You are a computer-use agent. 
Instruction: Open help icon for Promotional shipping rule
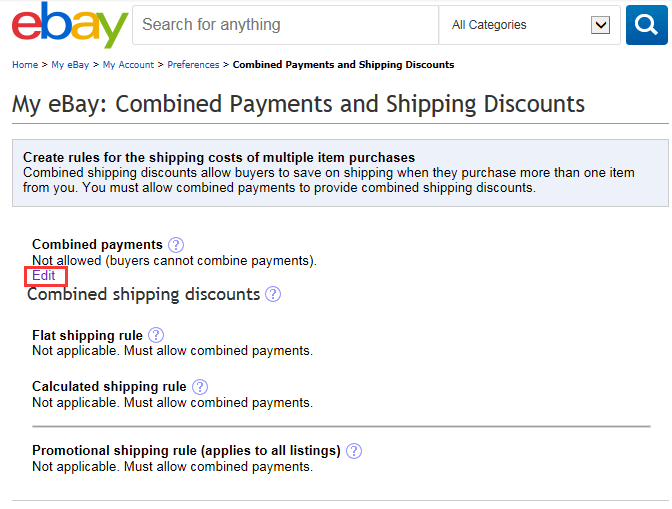[354, 450]
